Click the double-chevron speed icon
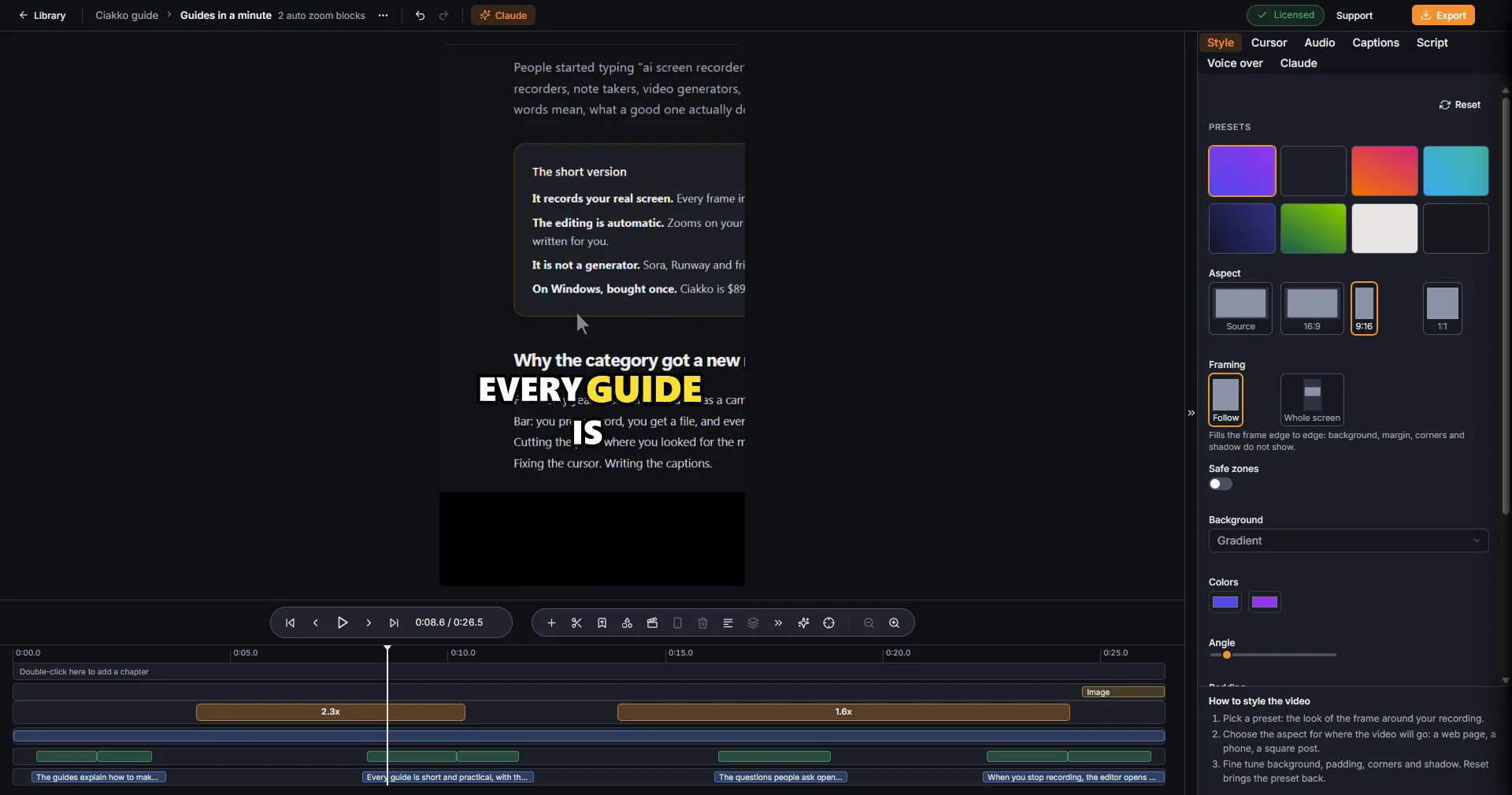This screenshot has width=1512, height=795. (x=778, y=622)
